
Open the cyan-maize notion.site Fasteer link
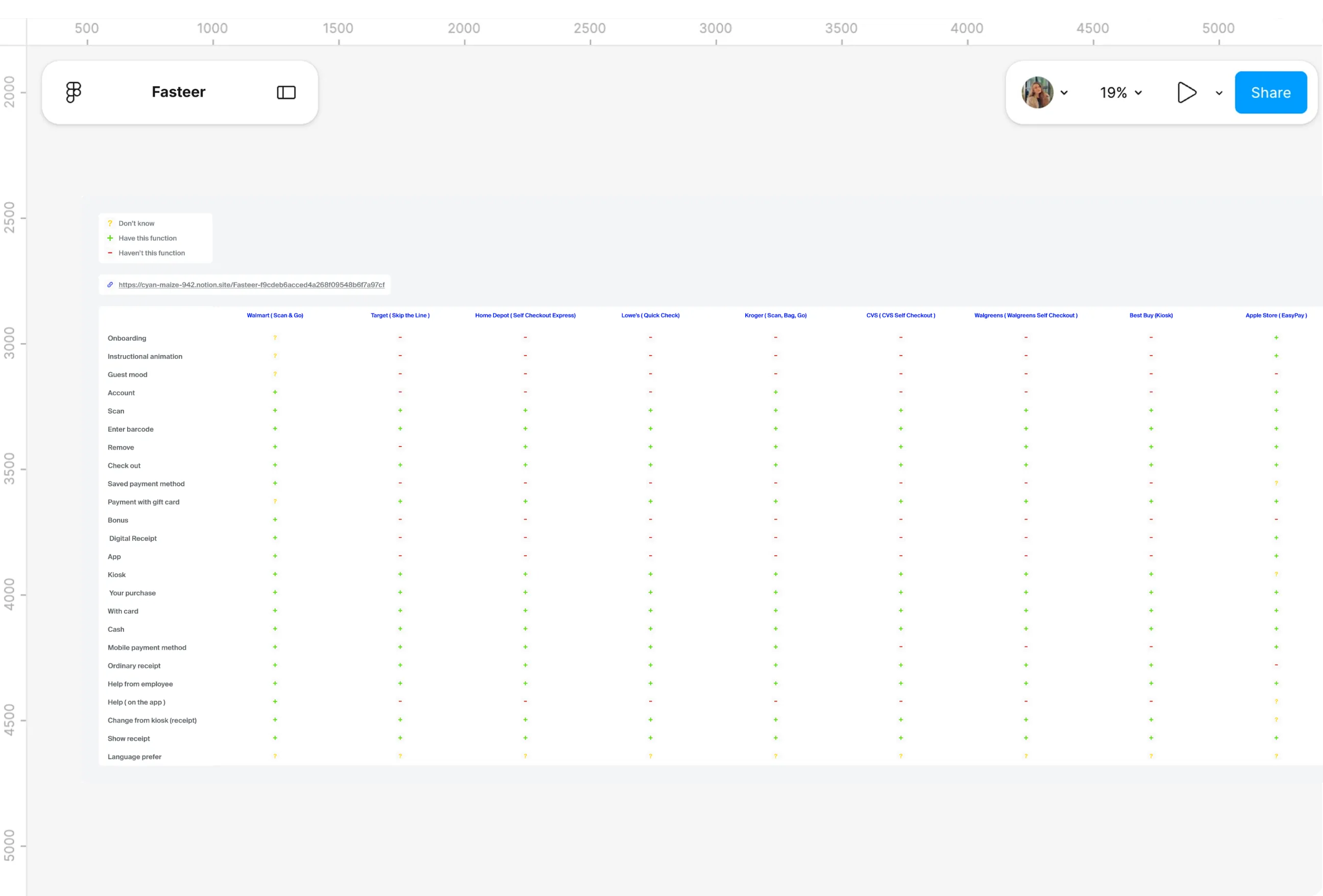[x=252, y=285]
